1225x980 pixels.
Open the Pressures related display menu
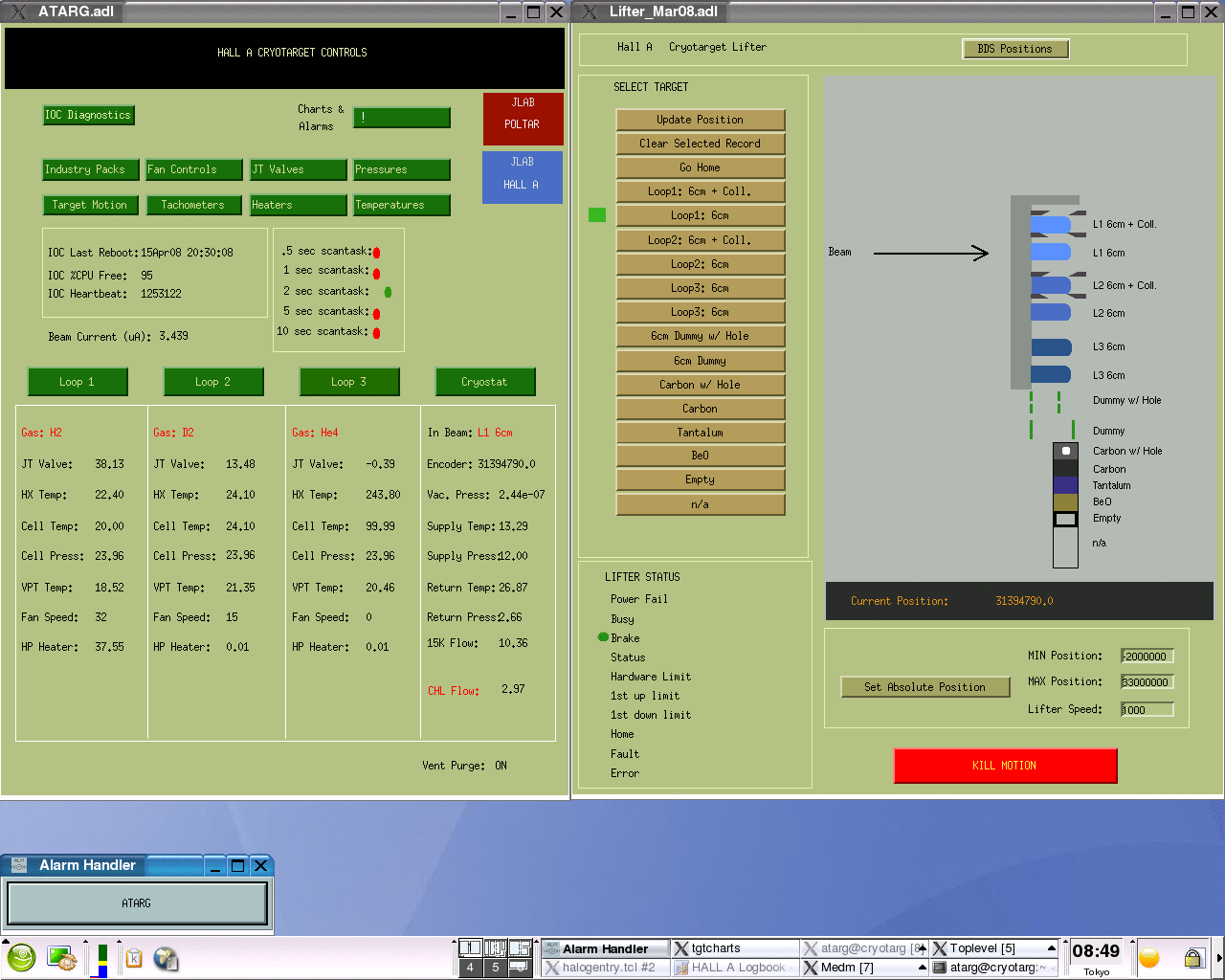pos(401,169)
